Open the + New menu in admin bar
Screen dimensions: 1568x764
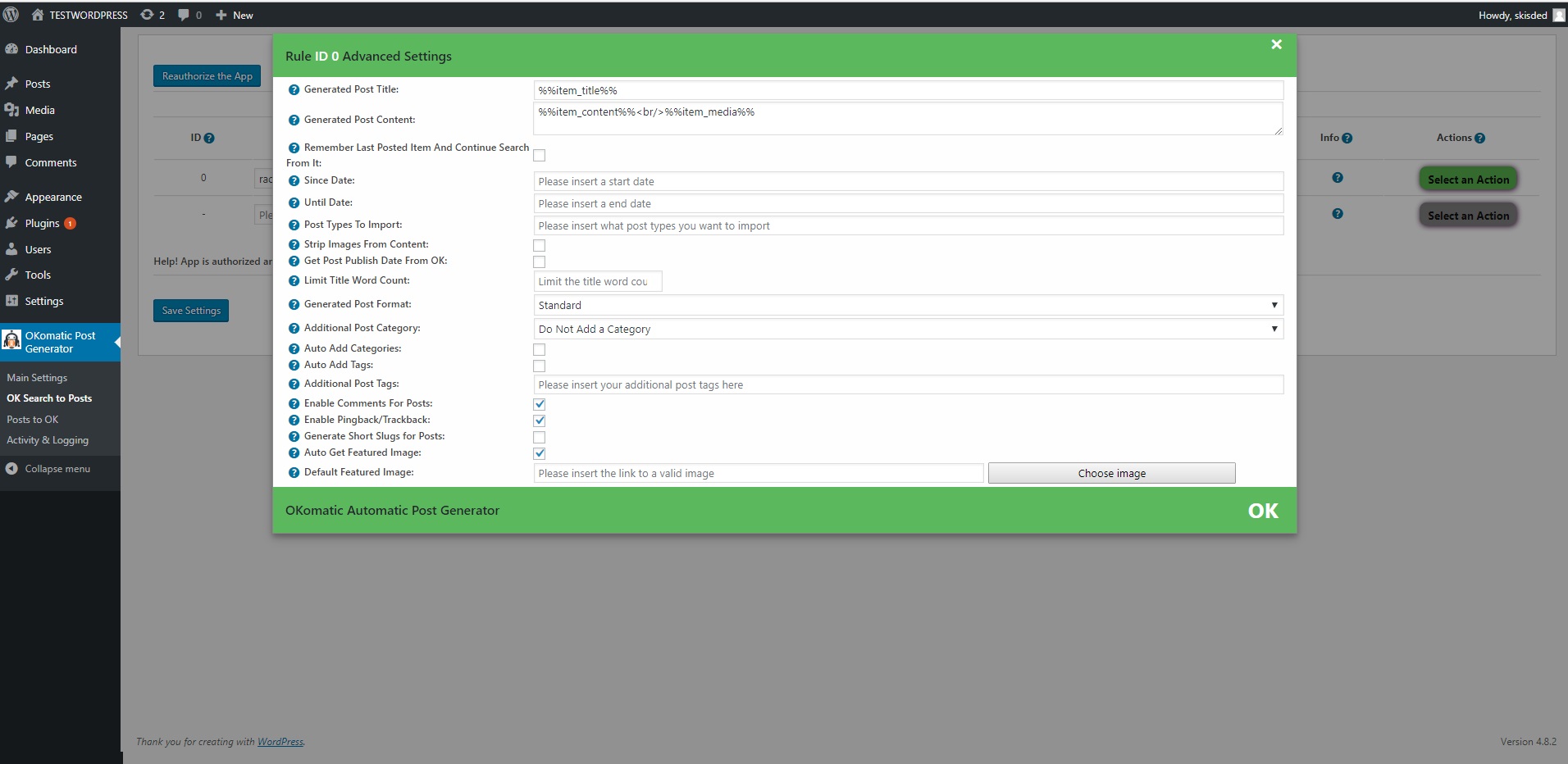click(x=235, y=15)
